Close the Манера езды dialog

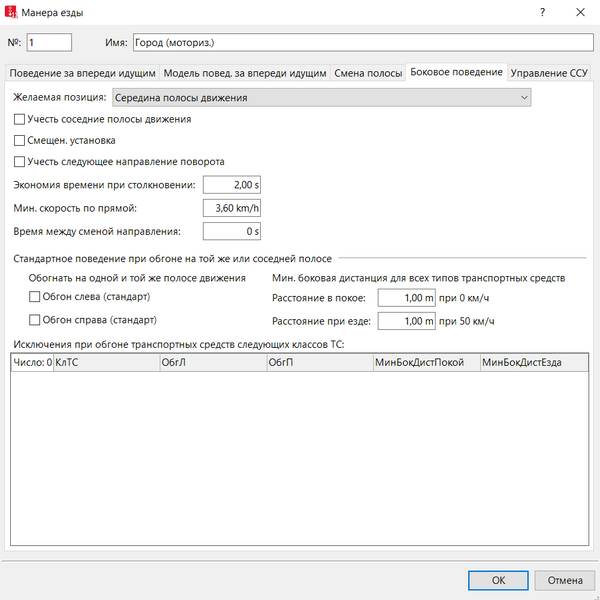(580, 13)
